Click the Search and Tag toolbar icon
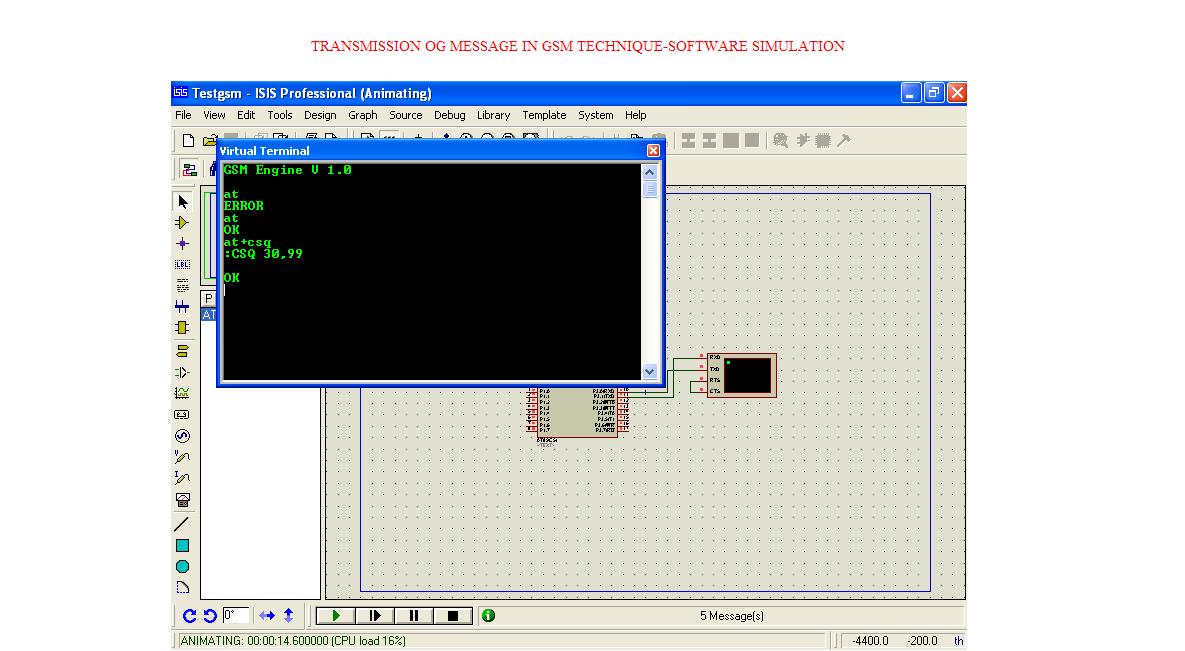1185x651 pixels. (x=781, y=140)
